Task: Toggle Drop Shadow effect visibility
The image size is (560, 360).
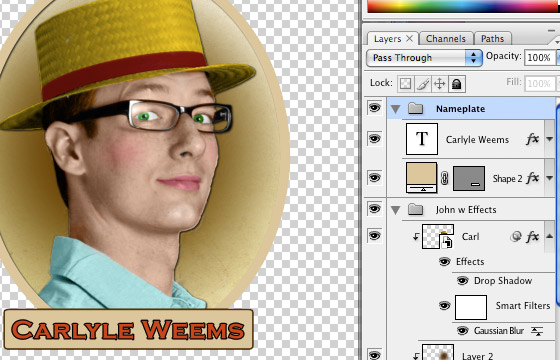Action: (x=462, y=281)
